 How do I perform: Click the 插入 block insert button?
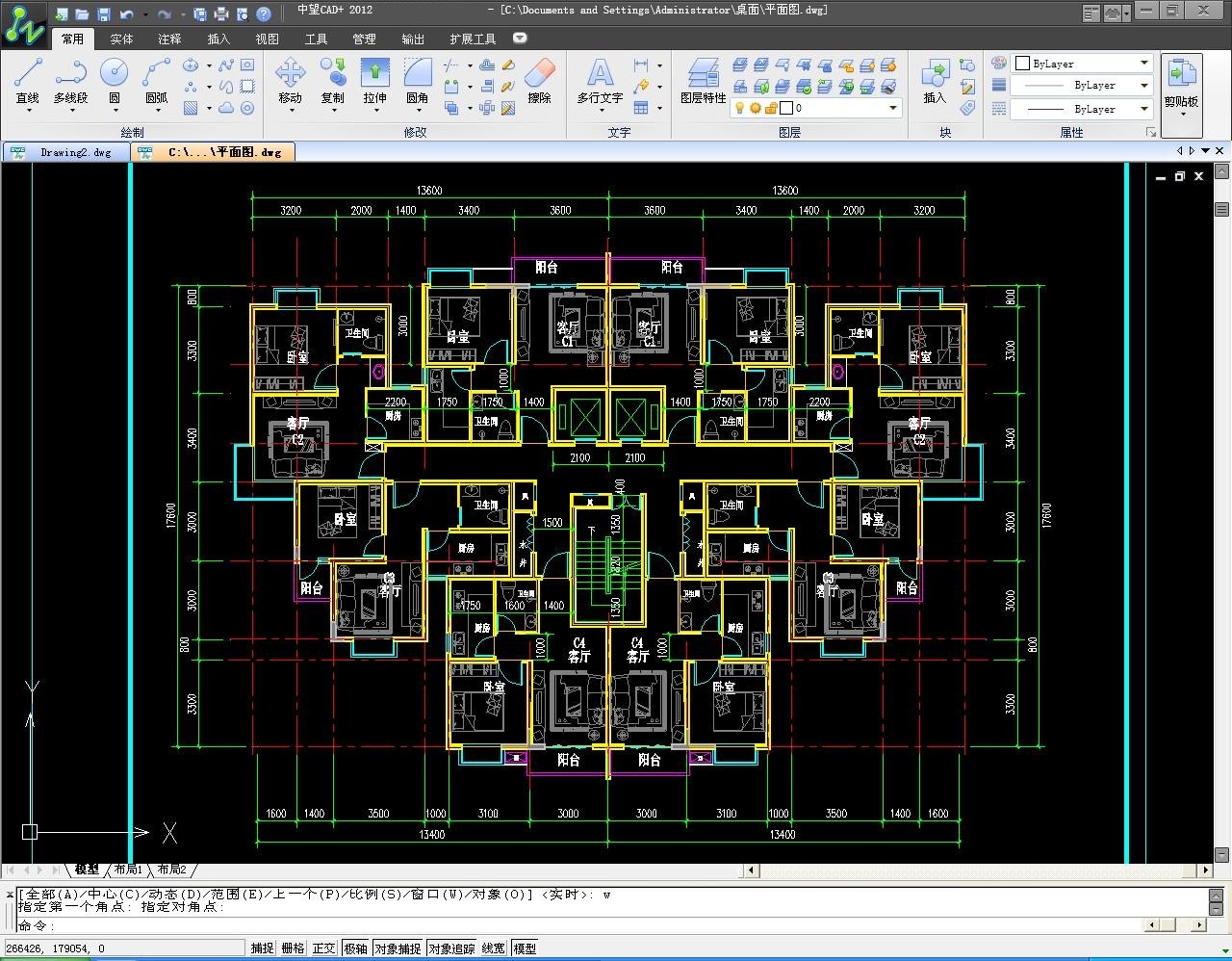pyautogui.click(x=935, y=82)
